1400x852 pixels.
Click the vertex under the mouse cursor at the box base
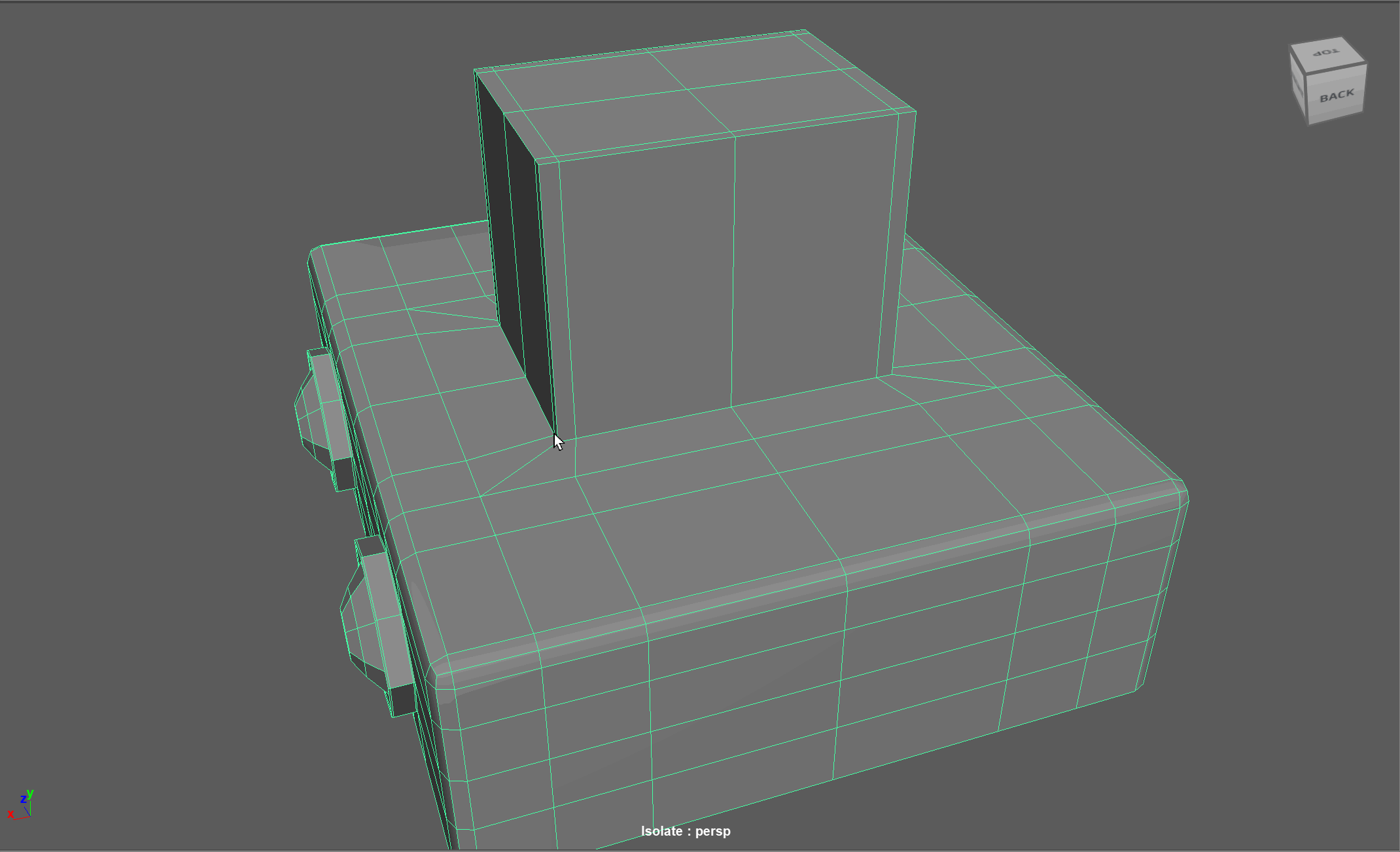[x=555, y=435]
